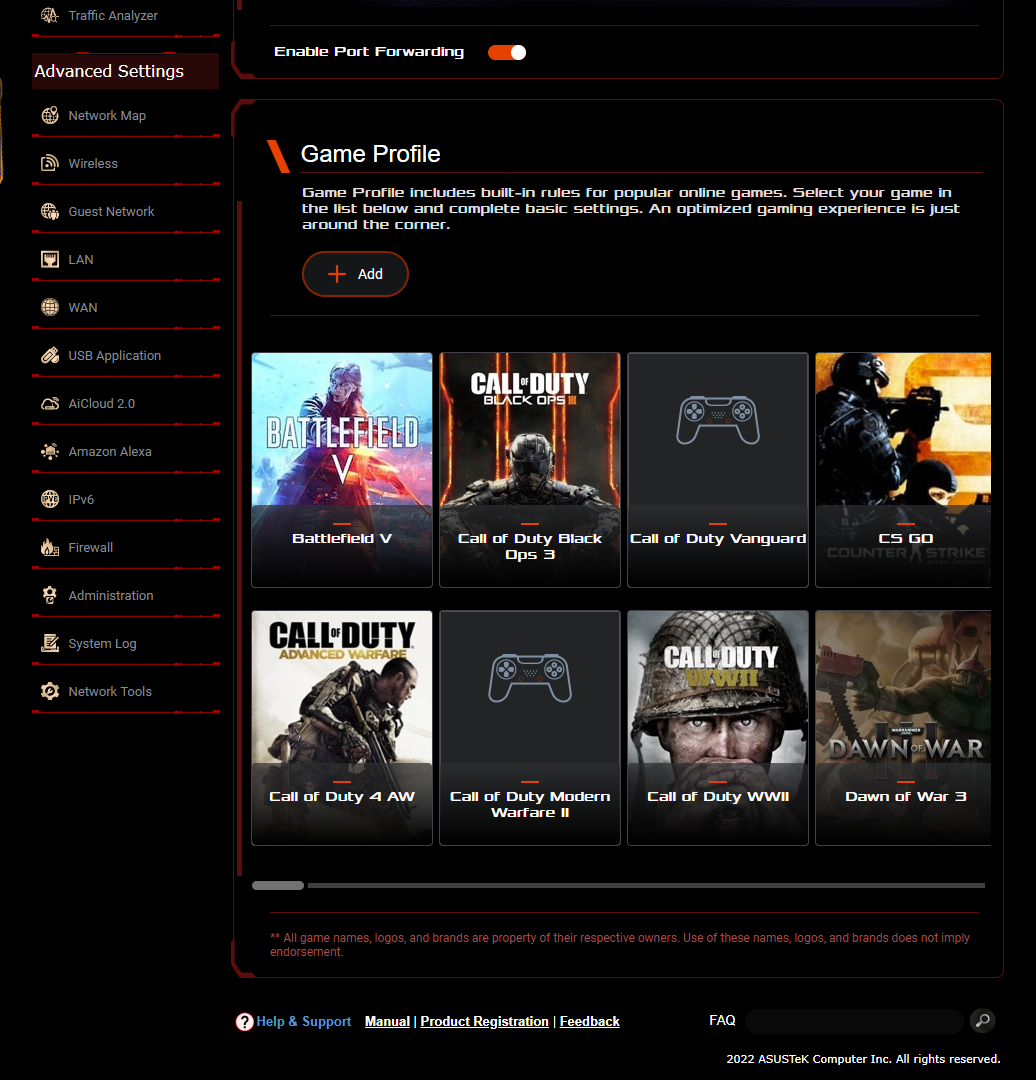Open System Log menu entry
The height and width of the screenshot is (1080, 1036).
coord(126,643)
